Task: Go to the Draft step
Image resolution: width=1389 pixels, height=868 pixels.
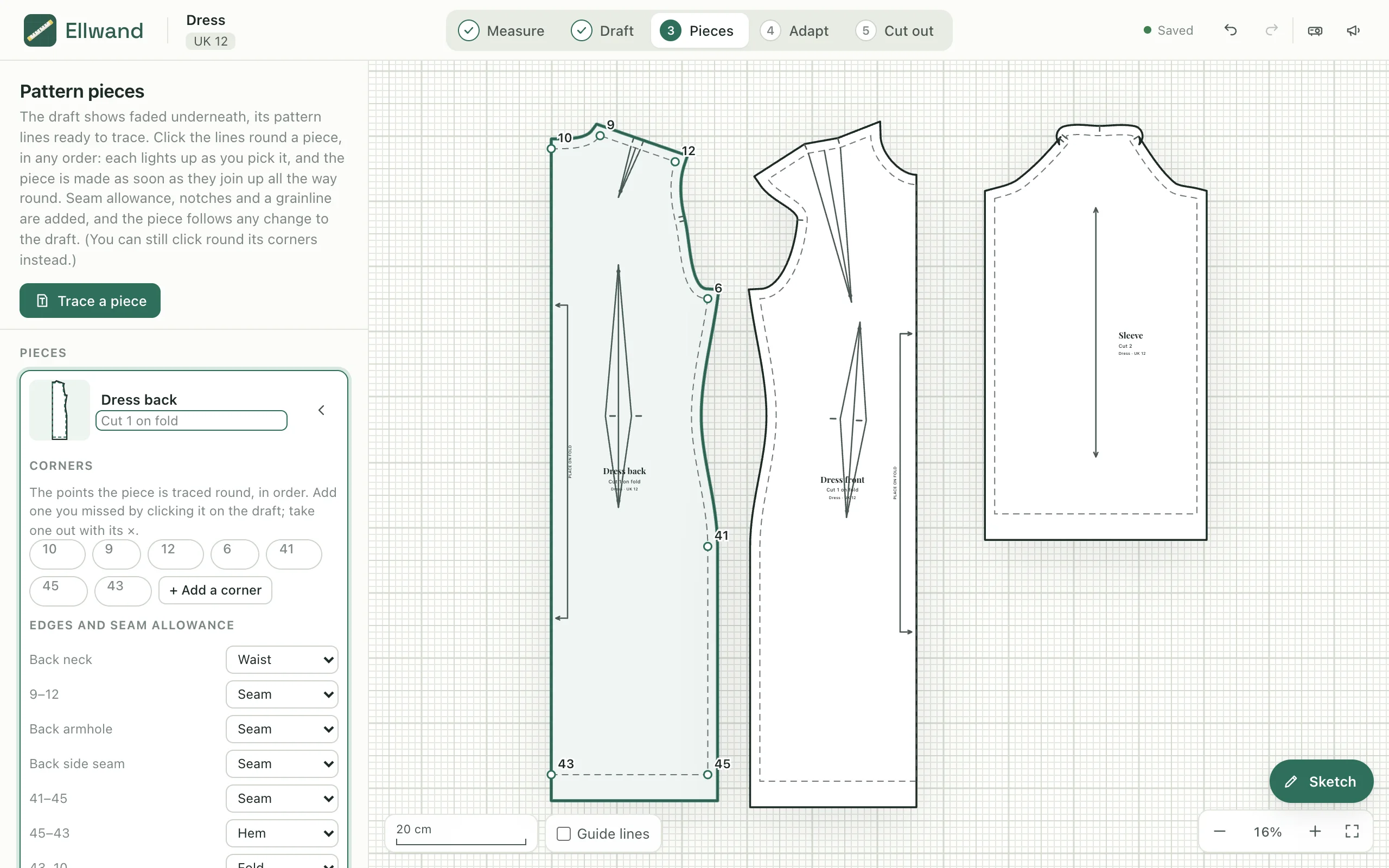Action: point(602,30)
